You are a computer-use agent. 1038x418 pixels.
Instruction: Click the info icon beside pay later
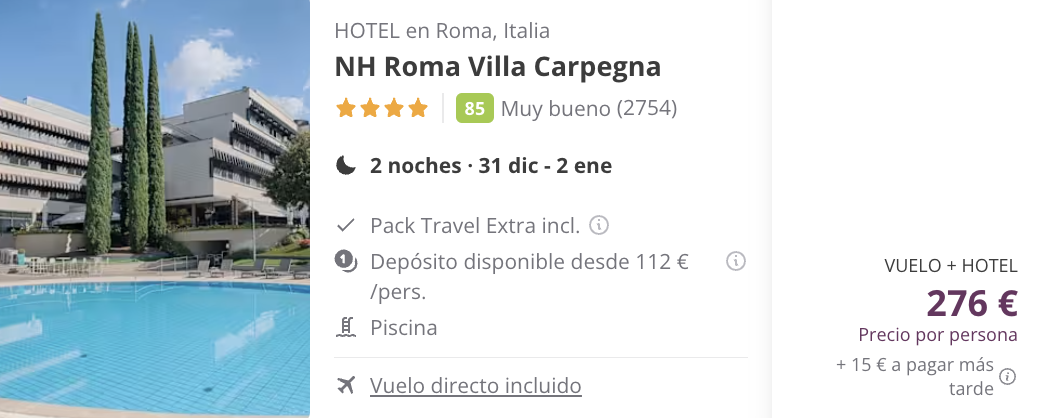pyautogui.click(x=1007, y=376)
